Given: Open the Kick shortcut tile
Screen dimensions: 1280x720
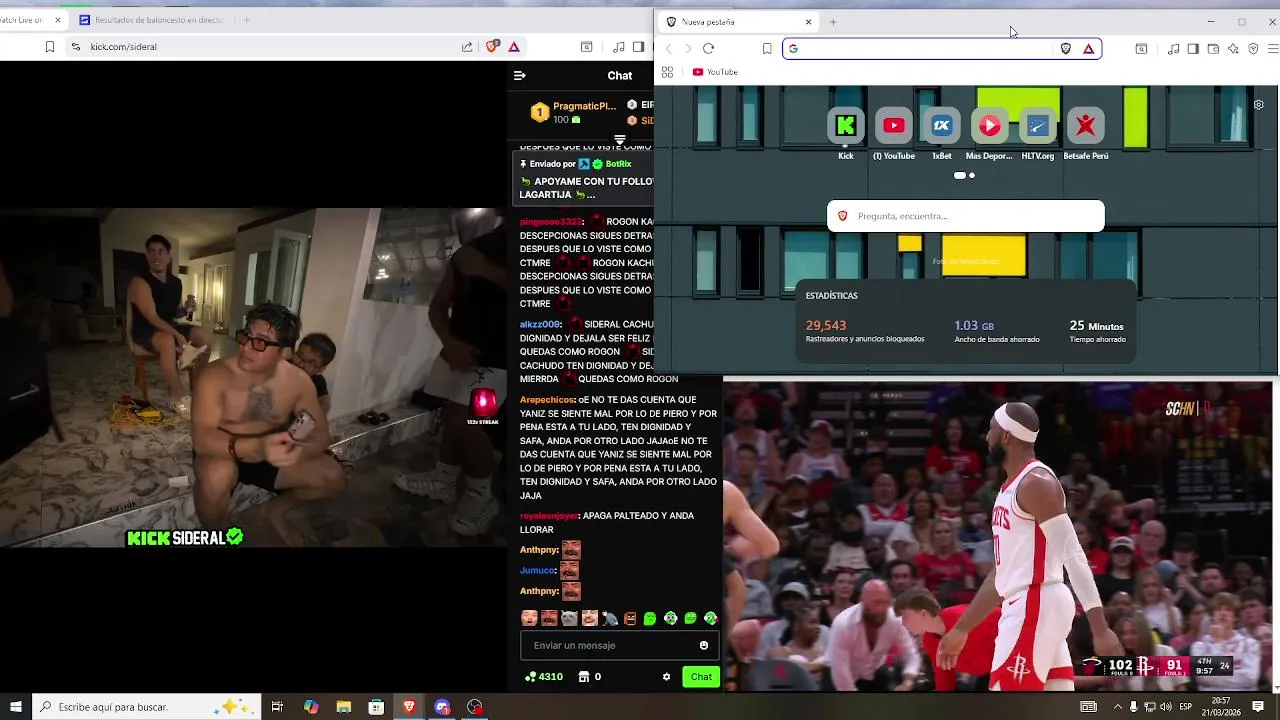Looking at the screenshot, I should pos(846,126).
